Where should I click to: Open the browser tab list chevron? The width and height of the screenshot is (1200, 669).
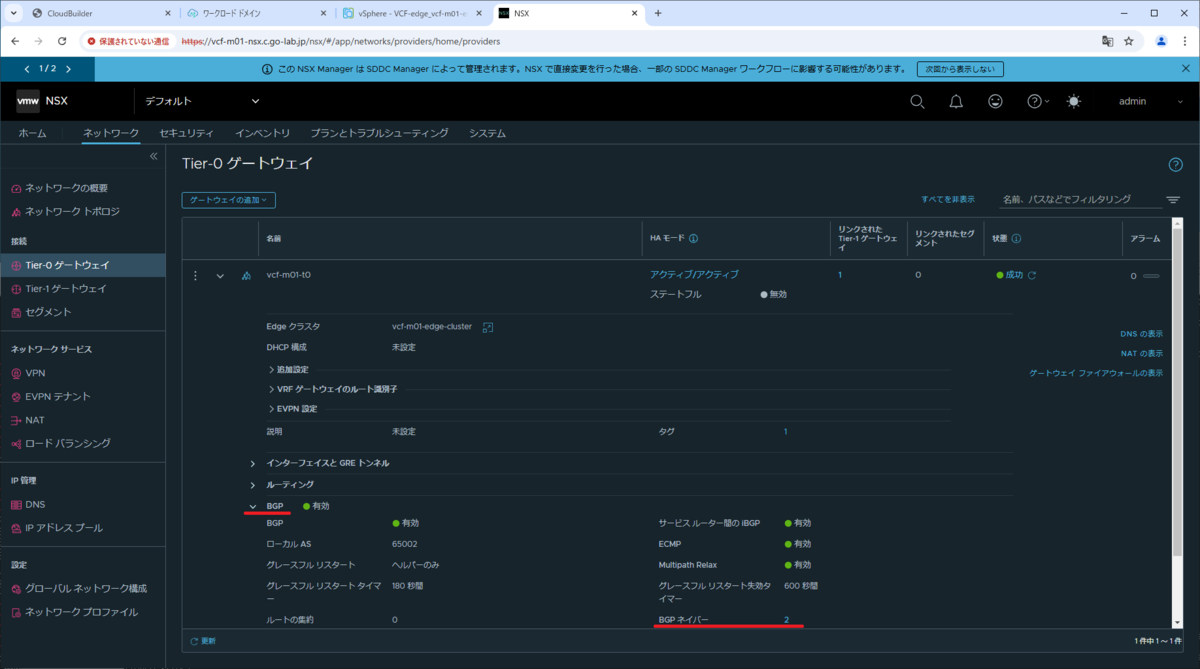click(14, 13)
